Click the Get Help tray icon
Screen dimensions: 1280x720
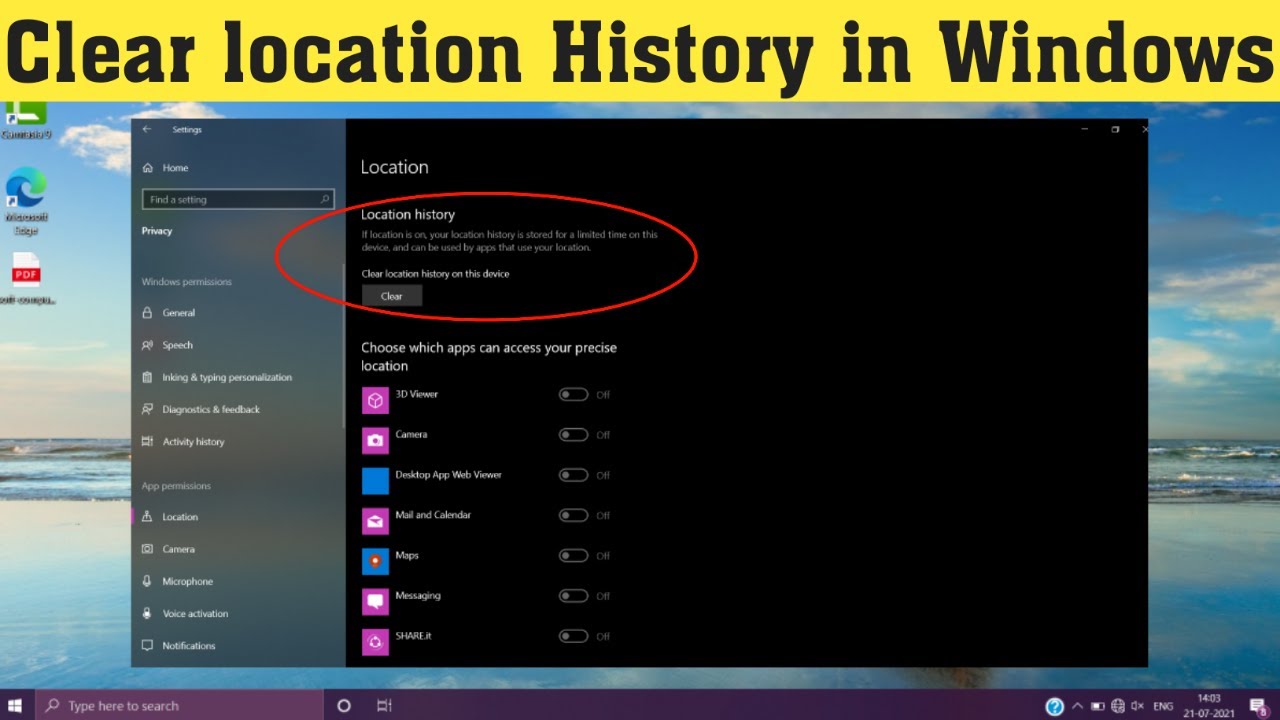1054,706
